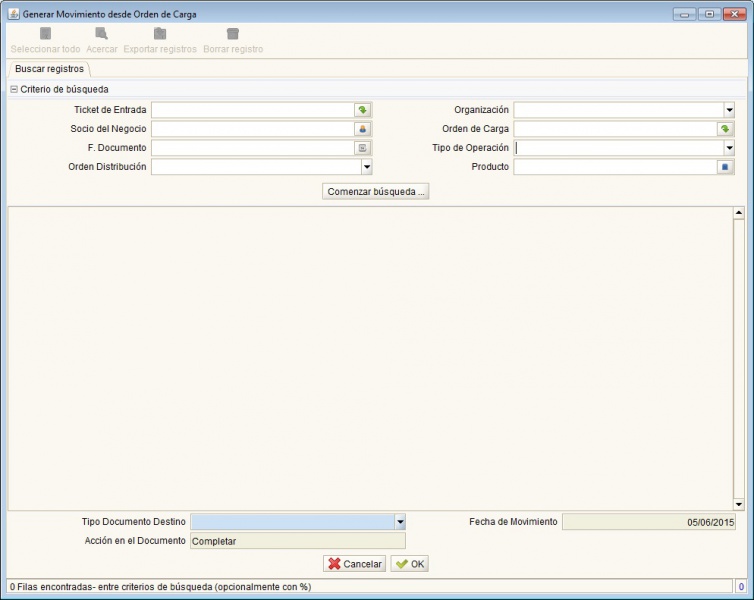Close the Generar Movimiento window
Viewport: 754px width, 600px height.
pyautogui.click(x=734, y=14)
